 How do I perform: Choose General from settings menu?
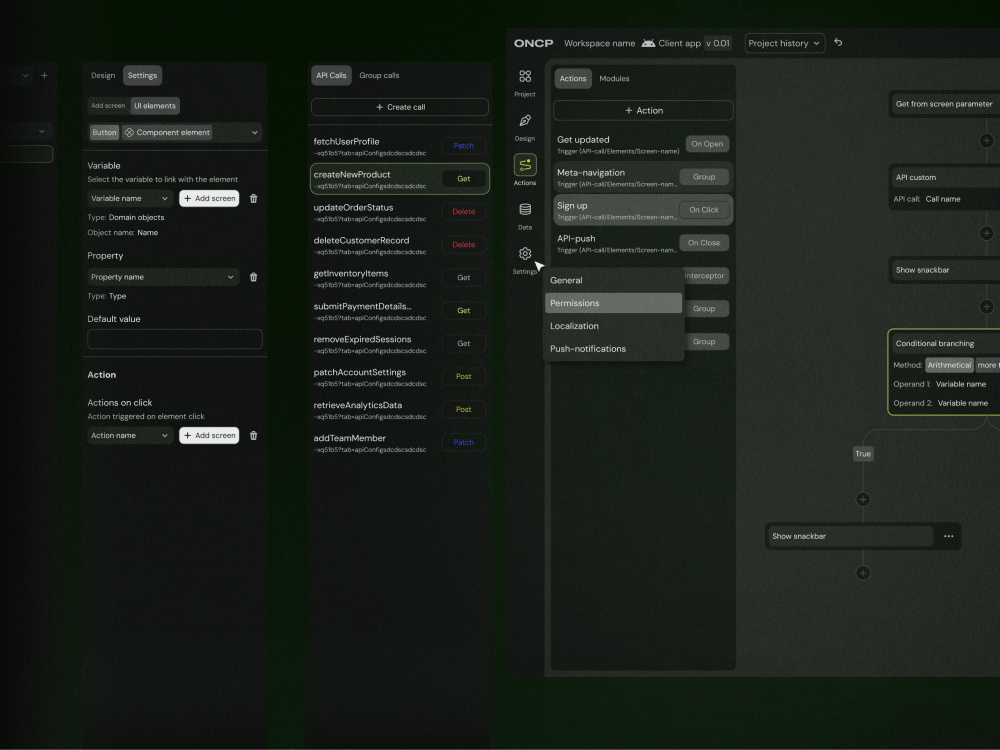coord(614,280)
